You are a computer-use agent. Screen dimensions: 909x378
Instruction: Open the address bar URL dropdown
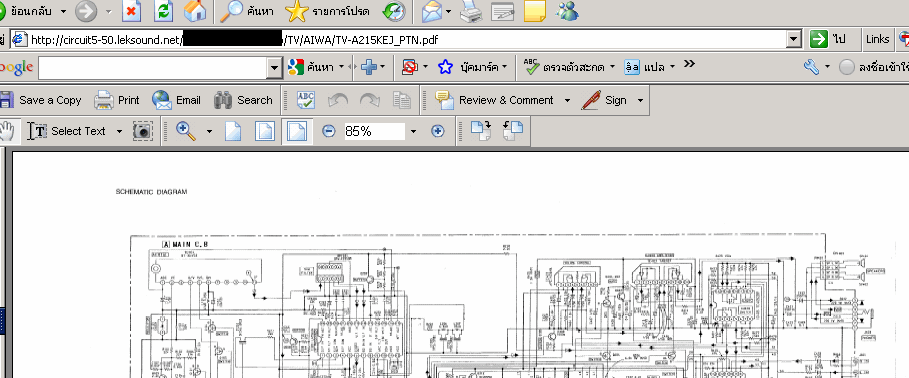point(794,39)
